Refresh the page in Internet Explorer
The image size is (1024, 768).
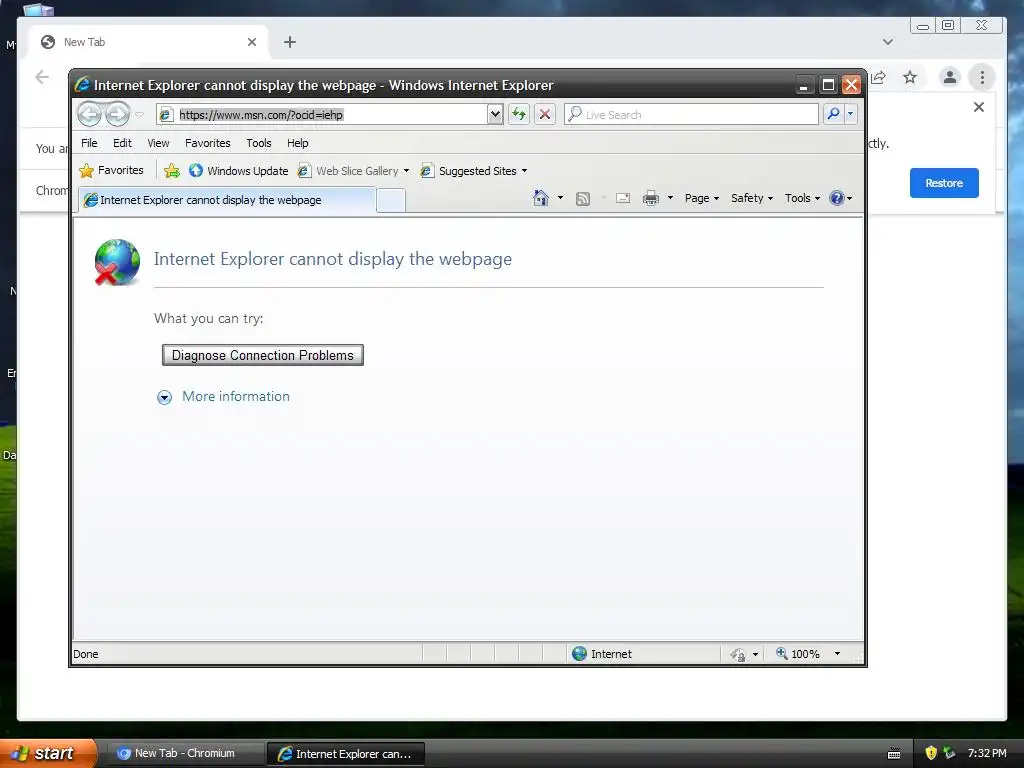[519, 114]
